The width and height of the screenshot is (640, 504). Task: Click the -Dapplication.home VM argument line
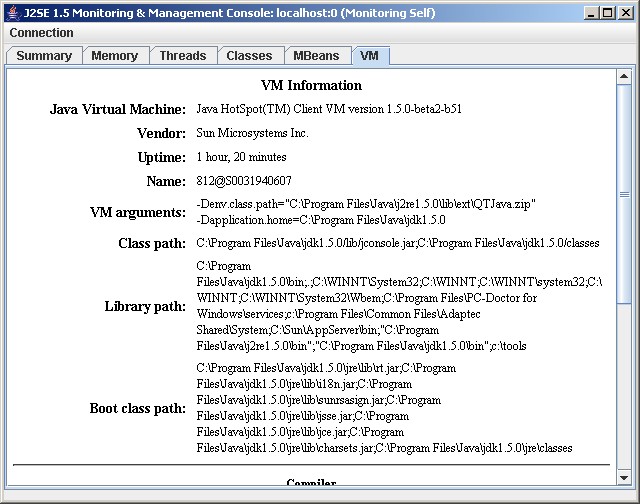(x=321, y=219)
